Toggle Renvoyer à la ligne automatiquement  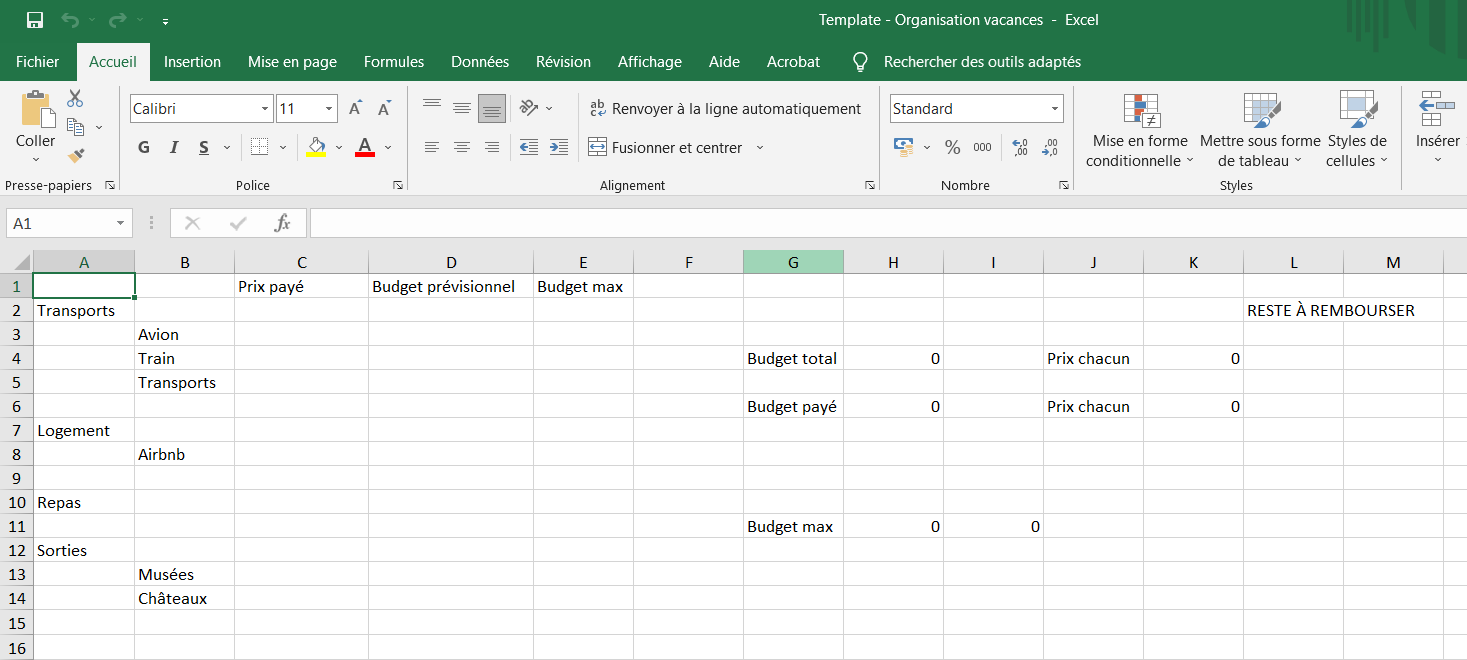[x=727, y=108]
